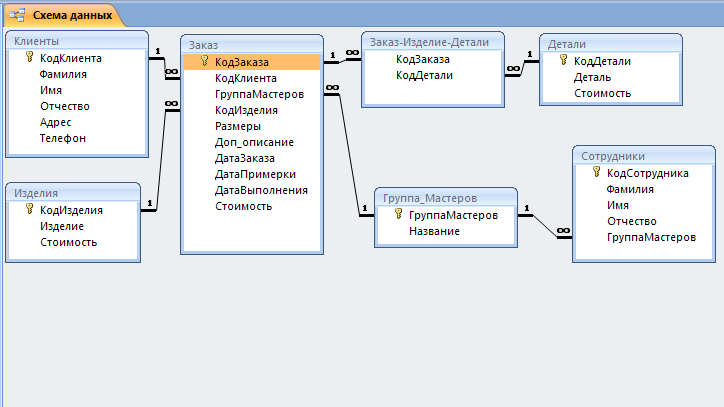724x407 pixels.
Task: Select the Группа_Мастеров table title bar
Action: click(x=446, y=198)
